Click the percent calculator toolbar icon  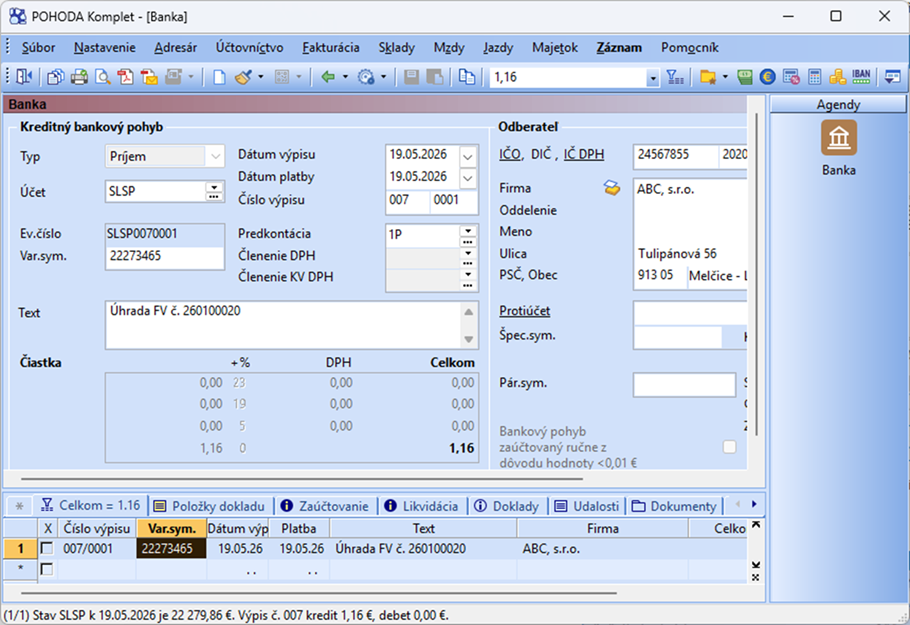click(791, 77)
